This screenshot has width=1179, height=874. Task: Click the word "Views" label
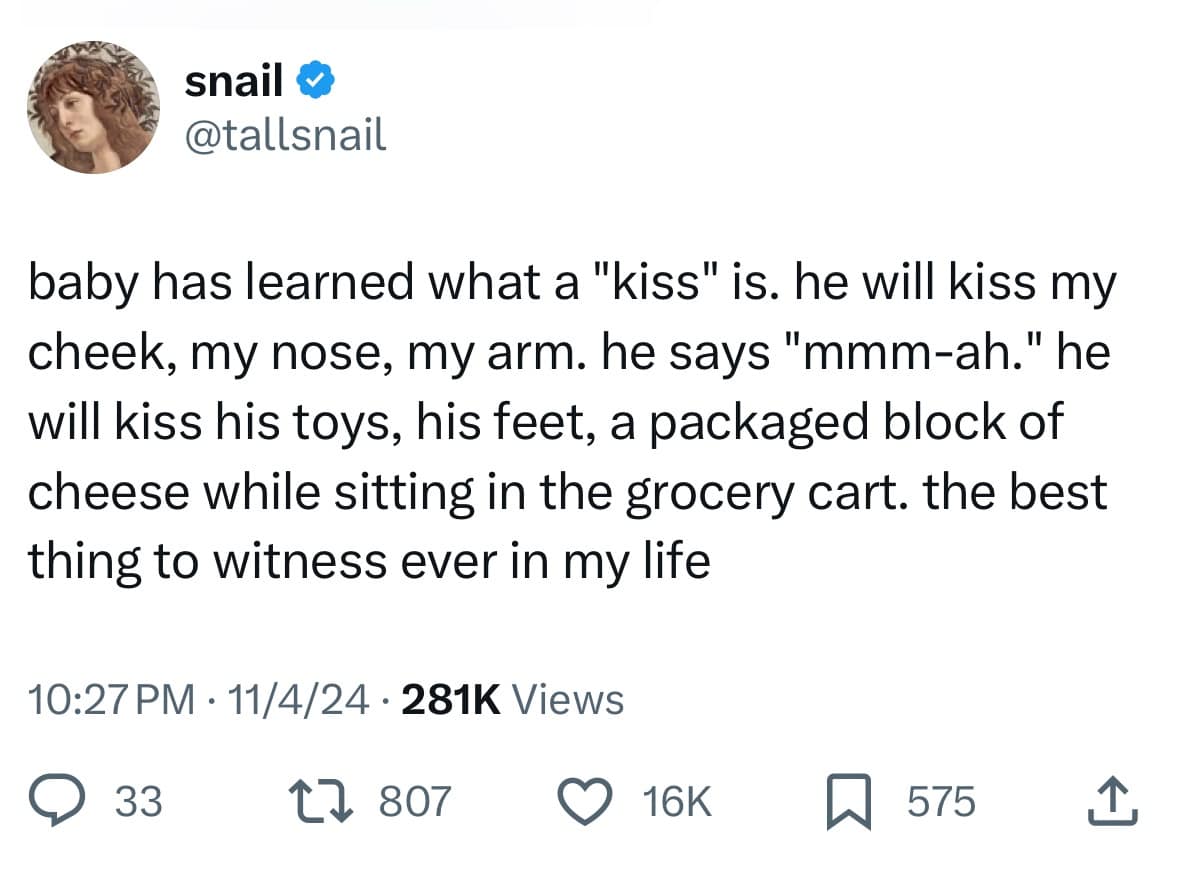(x=567, y=700)
